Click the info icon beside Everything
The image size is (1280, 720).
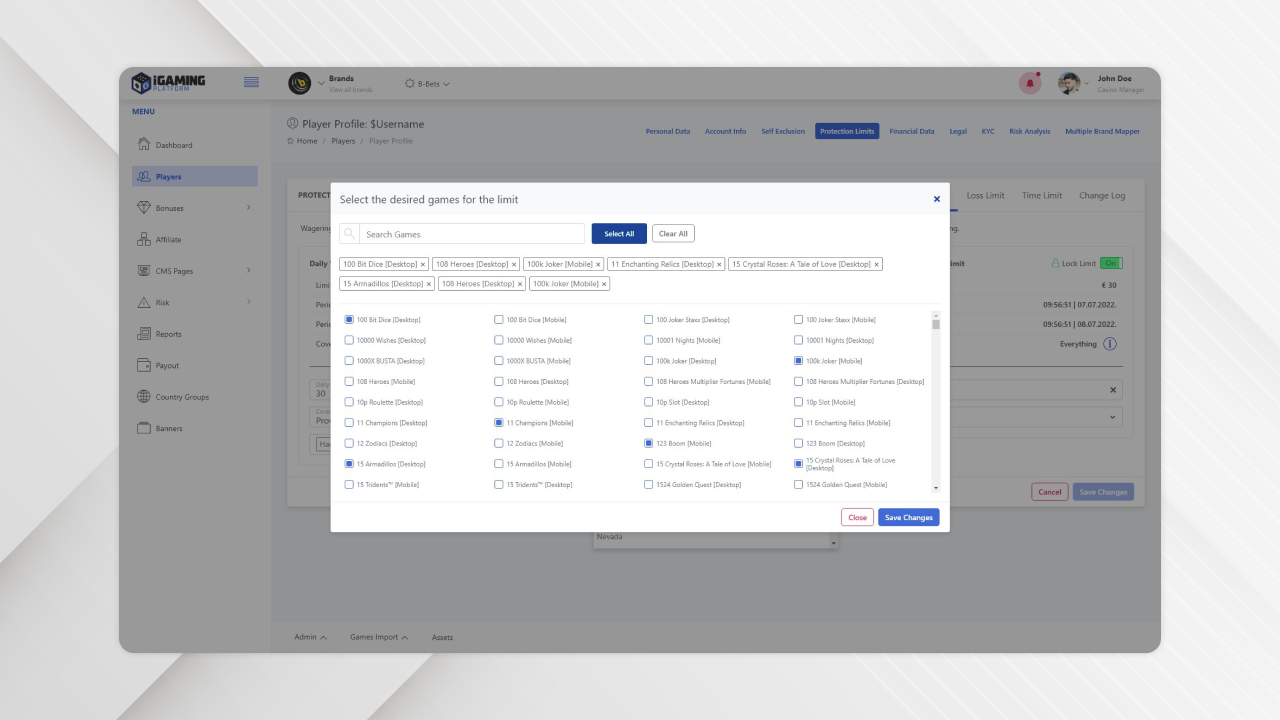(x=1110, y=344)
